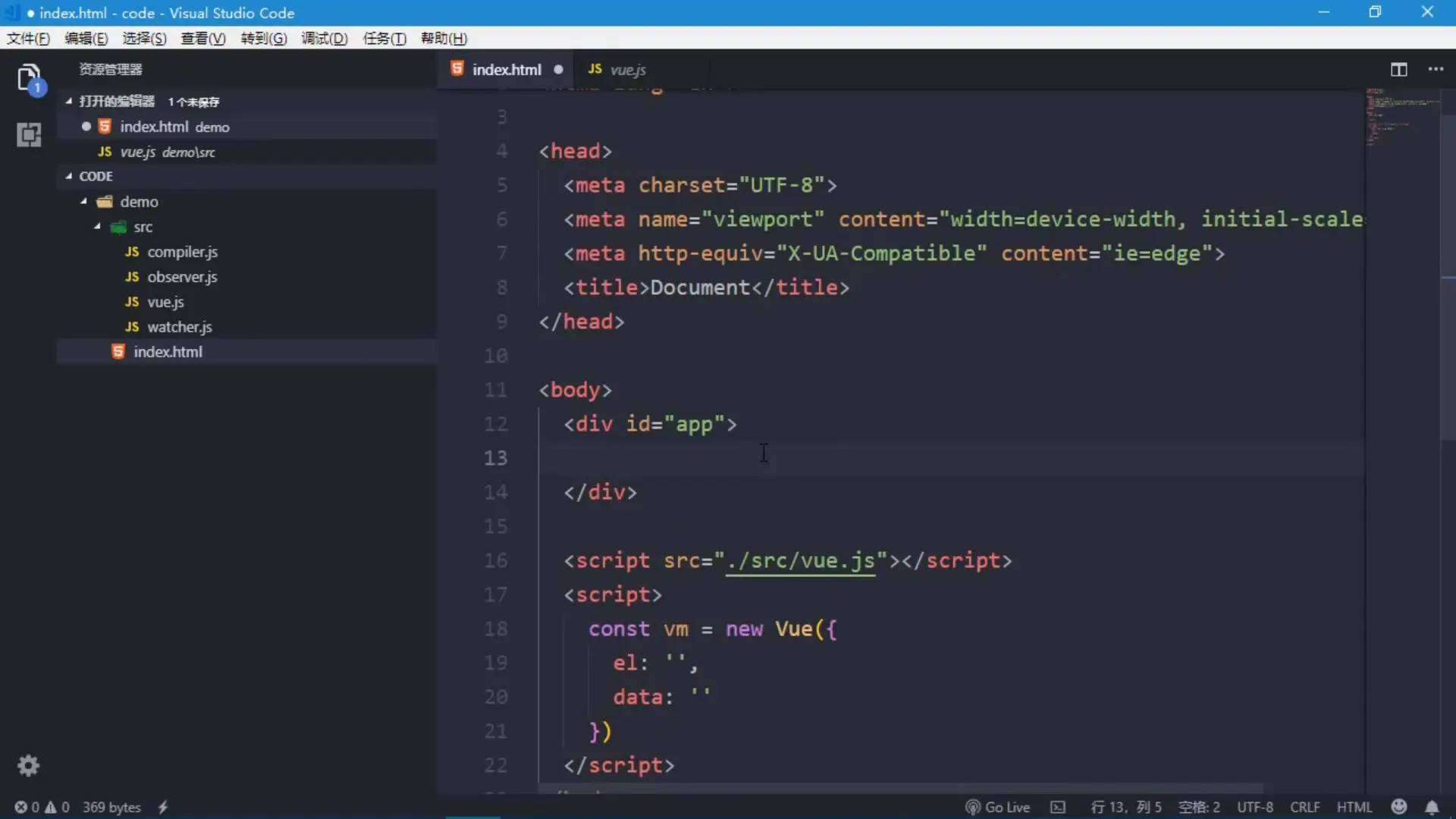The height and width of the screenshot is (819, 1456).
Task: Click the 369 bytes file size indicator
Action: point(111,807)
